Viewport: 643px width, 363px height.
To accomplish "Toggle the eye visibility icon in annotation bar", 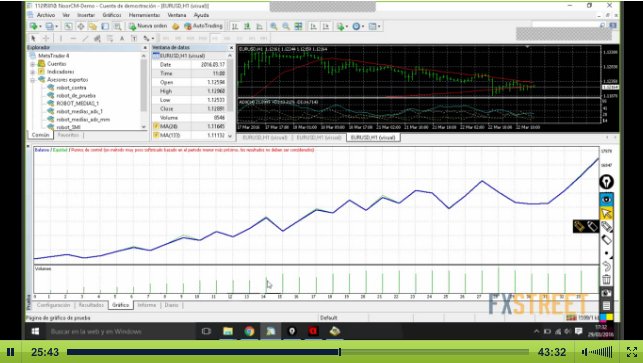I will (x=606, y=200).
